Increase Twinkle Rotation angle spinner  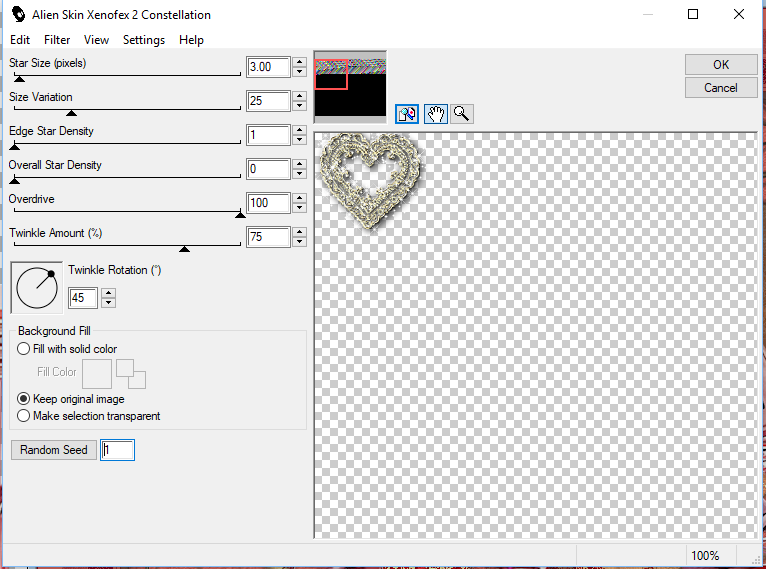click(108, 293)
